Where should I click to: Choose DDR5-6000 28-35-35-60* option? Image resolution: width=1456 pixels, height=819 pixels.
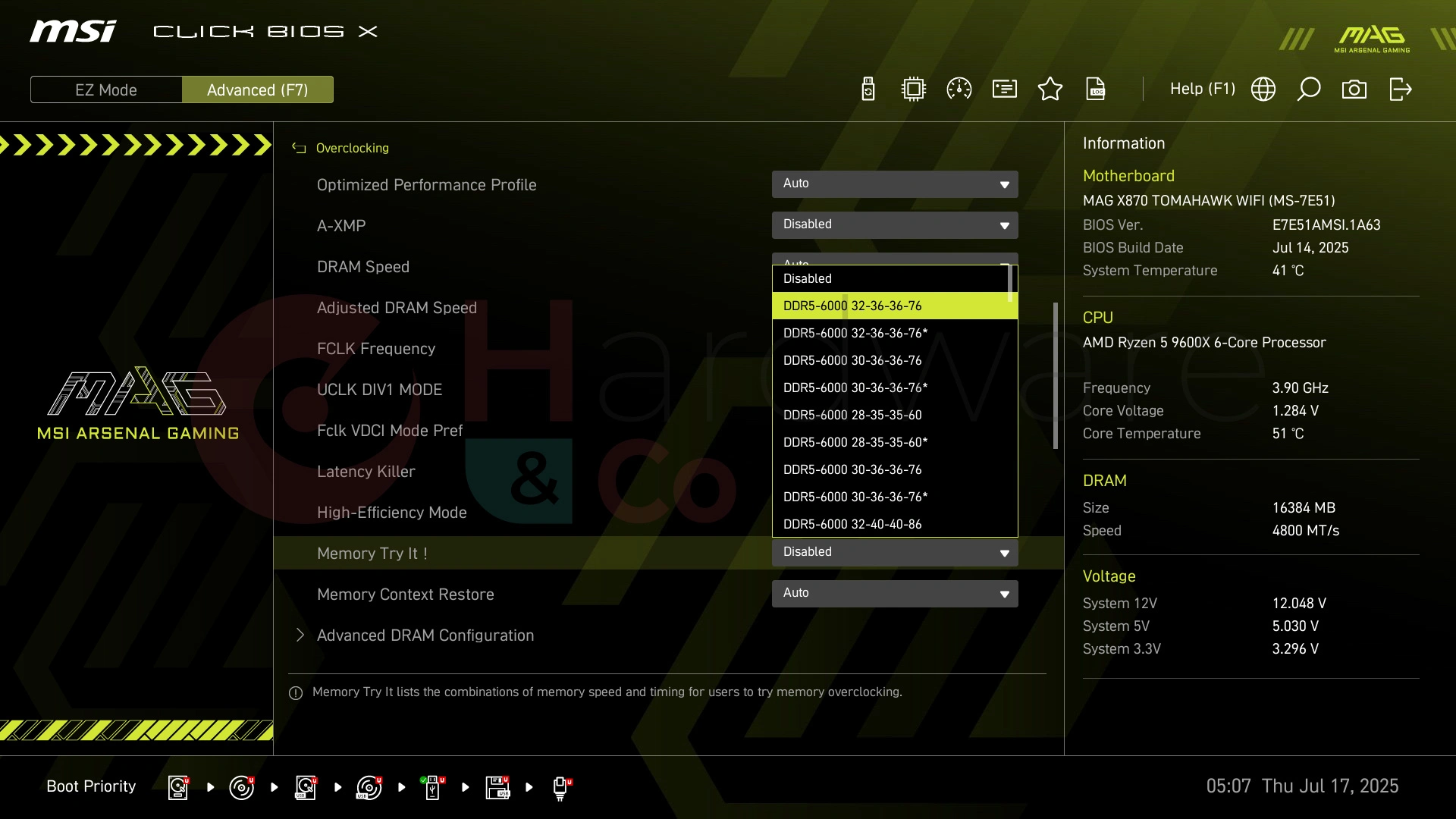[x=895, y=442]
